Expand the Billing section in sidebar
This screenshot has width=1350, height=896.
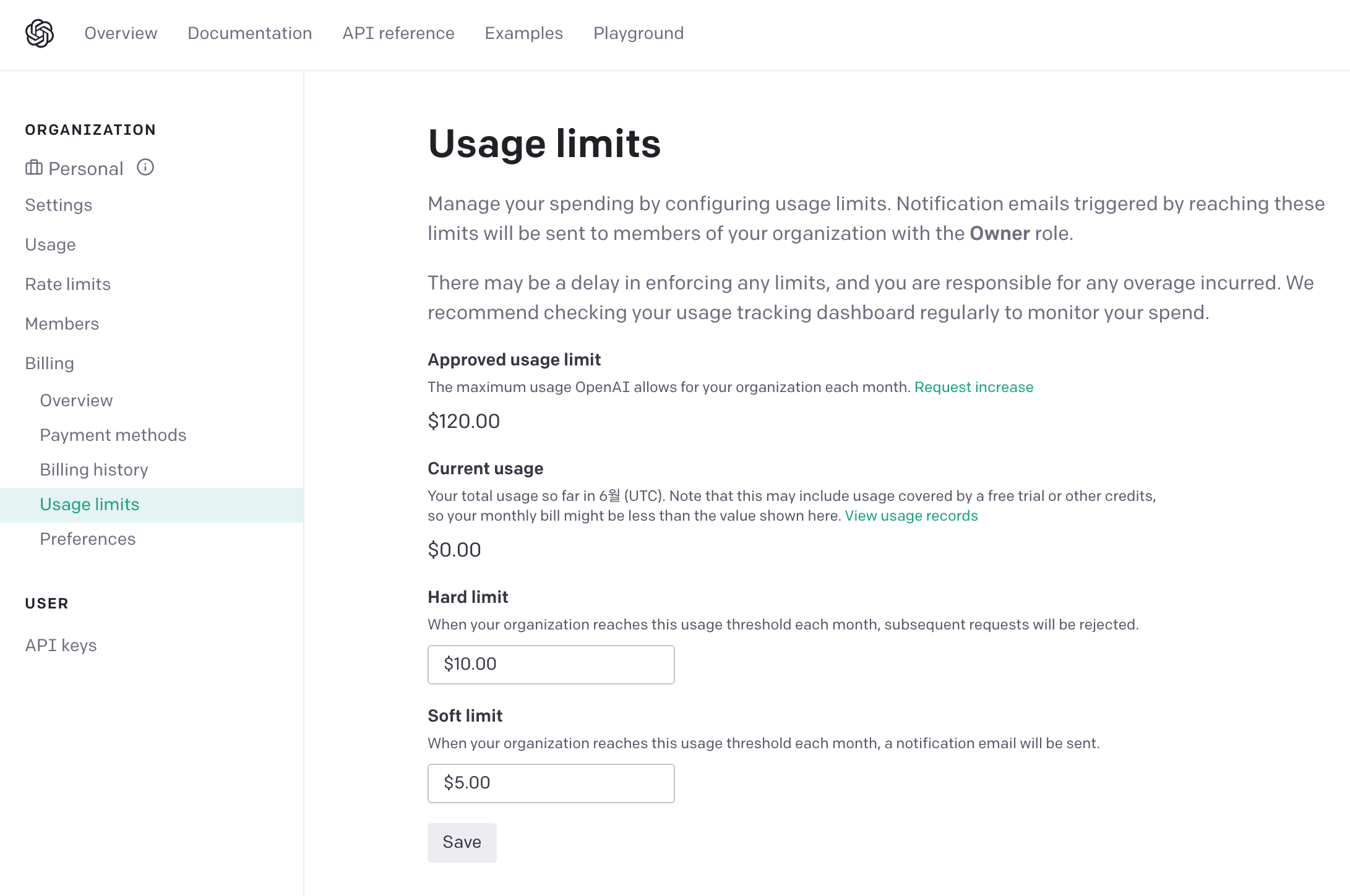coord(49,364)
